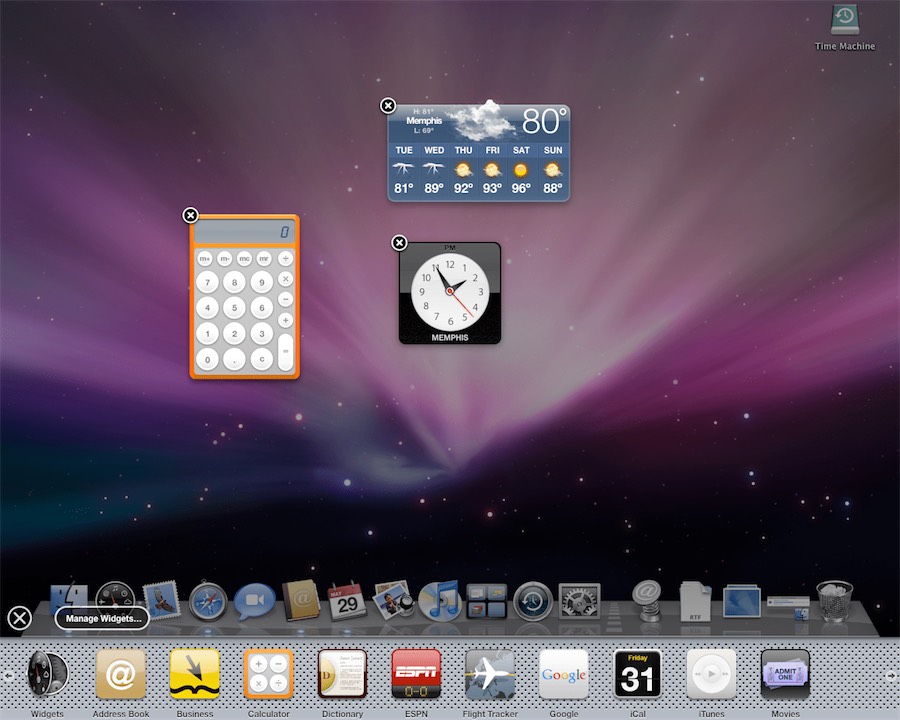The width and height of the screenshot is (900, 720).
Task: Show next widgets with right arrow
Action: pos(890,676)
